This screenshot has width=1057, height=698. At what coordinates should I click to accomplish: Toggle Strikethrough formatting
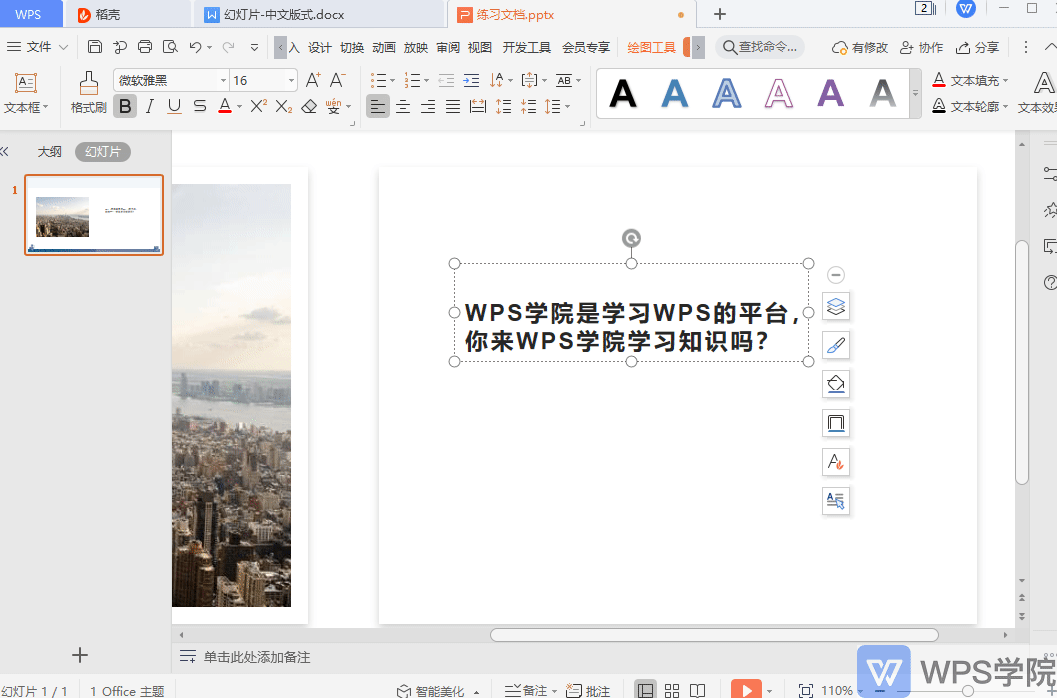pos(200,106)
